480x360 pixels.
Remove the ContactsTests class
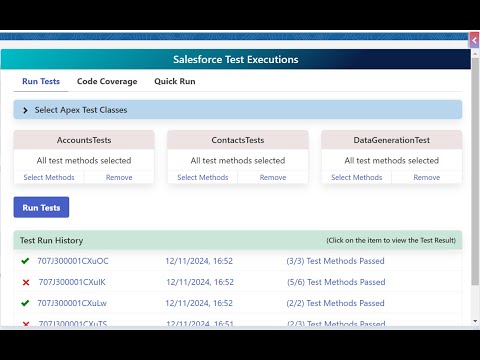(273, 177)
